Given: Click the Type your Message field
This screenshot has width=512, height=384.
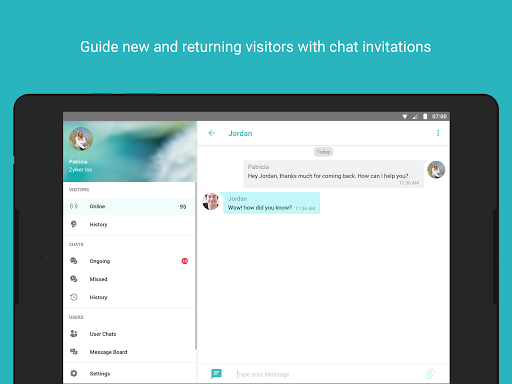Looking at the screenshot, I should [x=328, y=374].
